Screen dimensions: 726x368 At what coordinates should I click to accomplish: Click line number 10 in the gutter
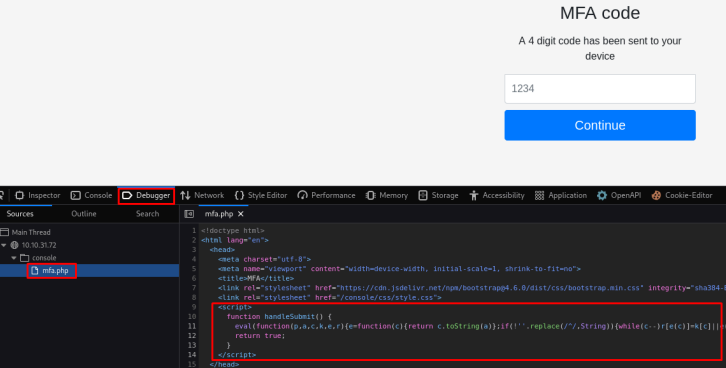click(192, 317)
